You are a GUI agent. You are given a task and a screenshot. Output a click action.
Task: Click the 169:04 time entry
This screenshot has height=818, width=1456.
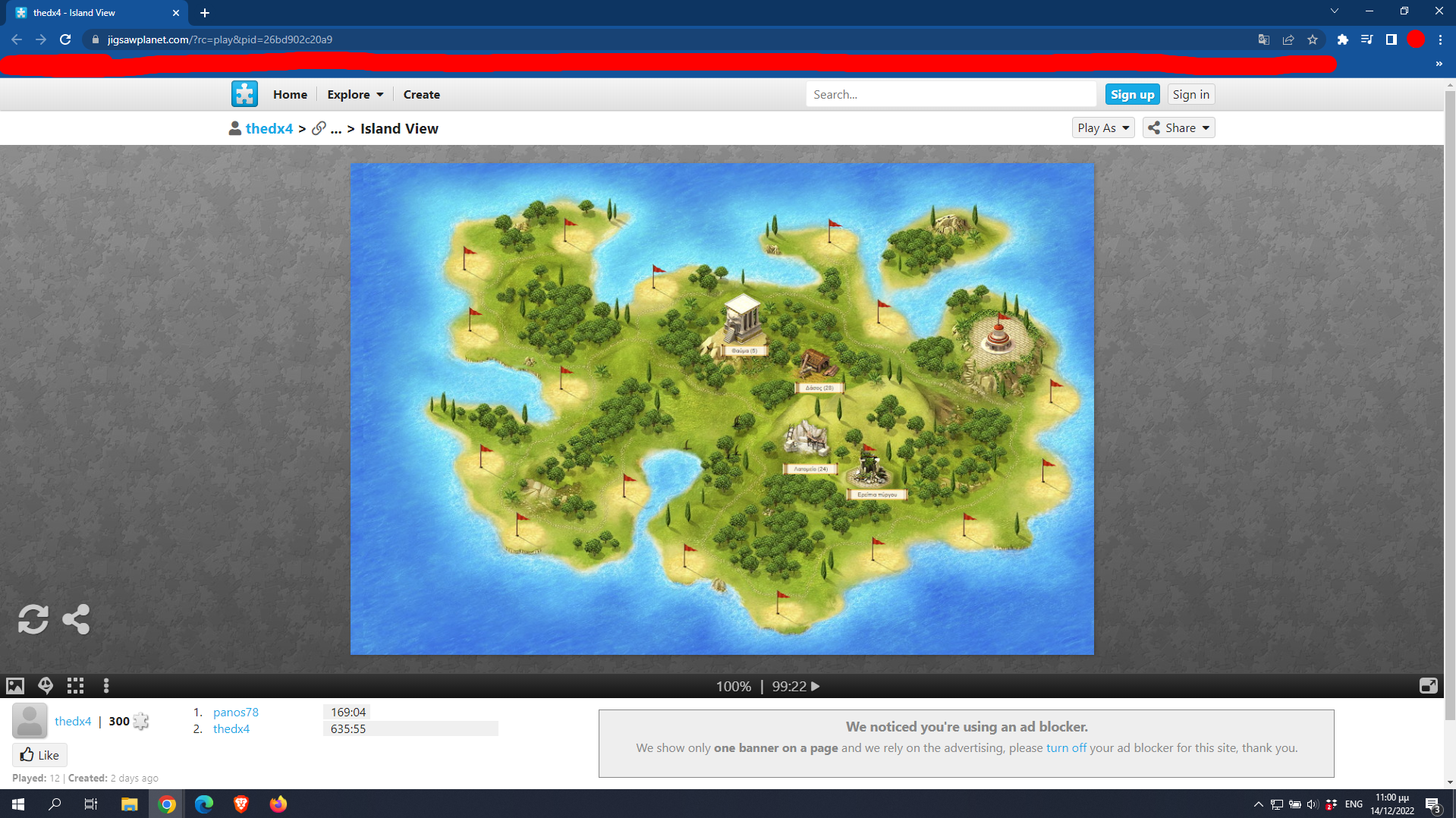point(348,712)
